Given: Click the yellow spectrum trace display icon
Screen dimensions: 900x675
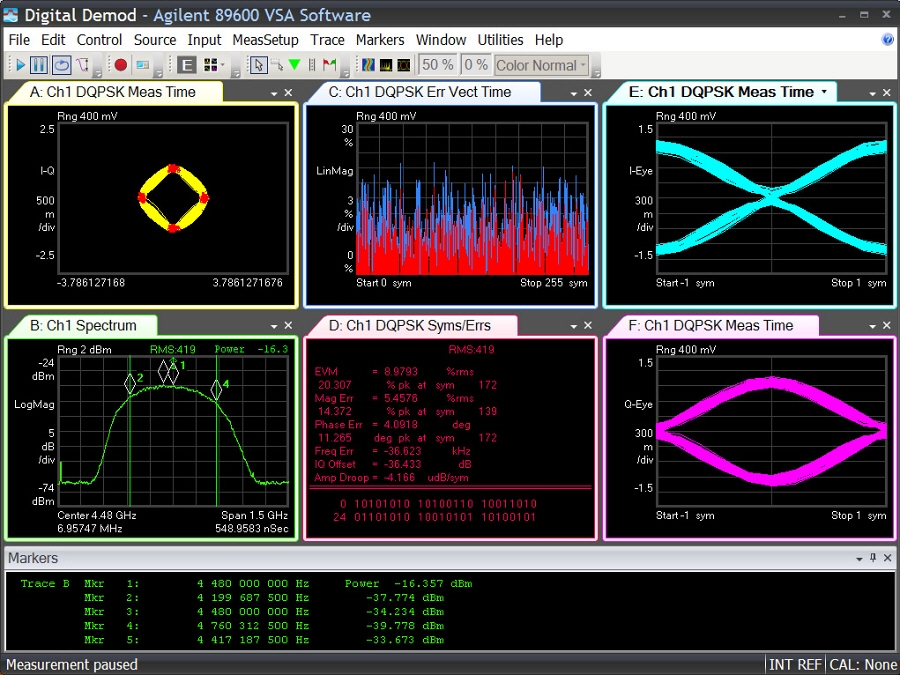Looking at the screenshot, I should (x=386, y=65).
